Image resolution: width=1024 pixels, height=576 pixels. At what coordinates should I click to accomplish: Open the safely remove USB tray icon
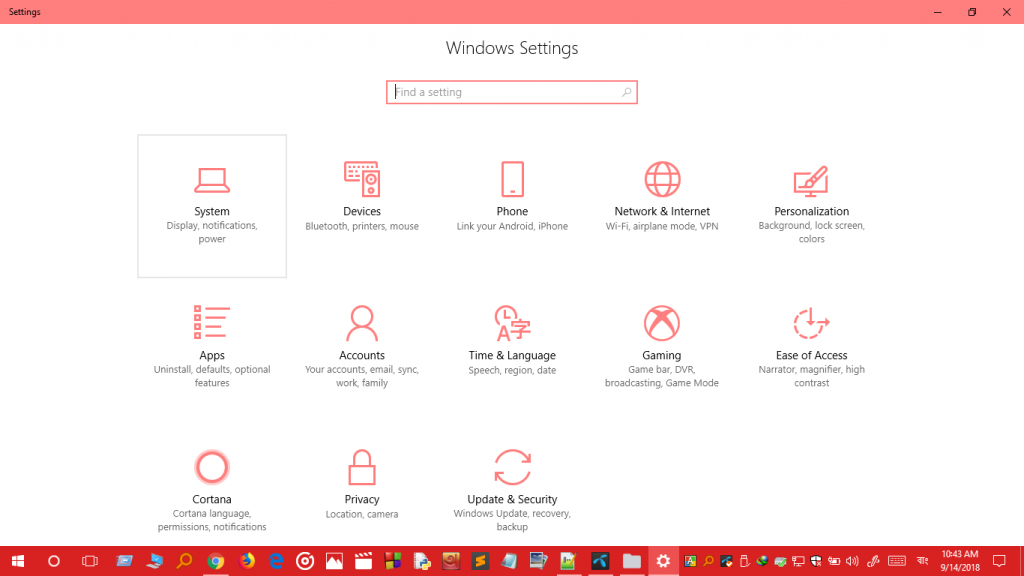pos(744,561)
